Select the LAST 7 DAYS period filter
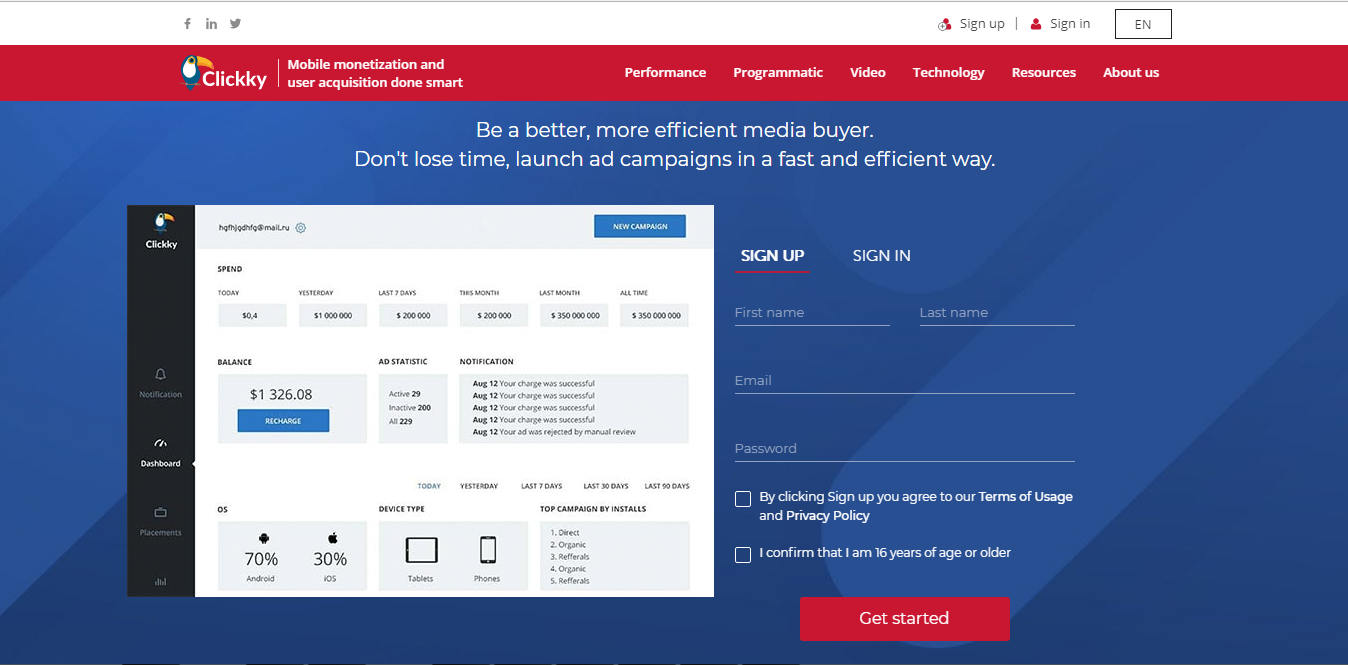1348x665 pixels. [542, 486]
